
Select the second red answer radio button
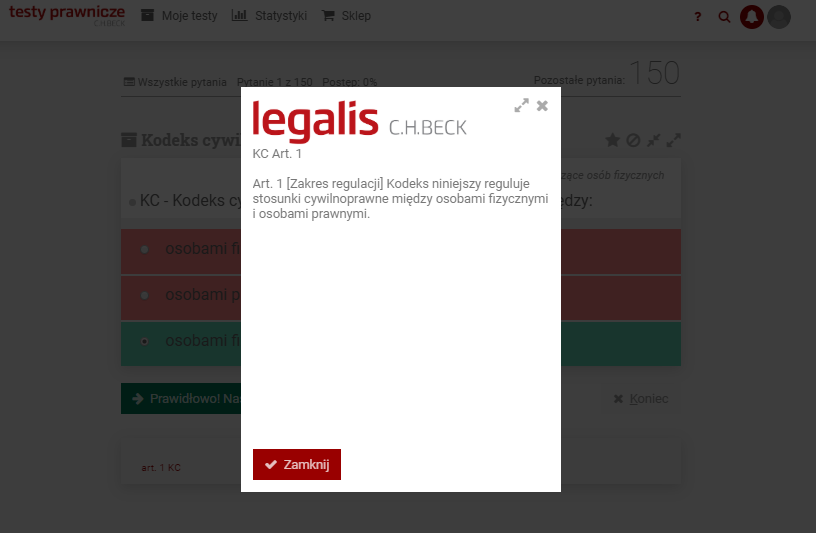(x=145, y=295)
